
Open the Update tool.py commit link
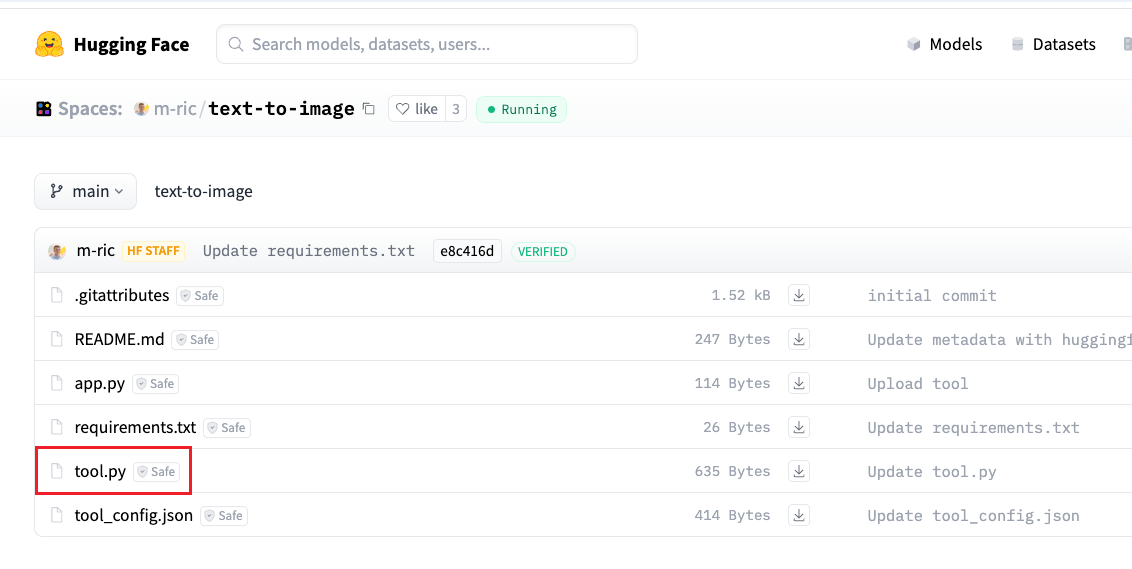coord(932,472)
